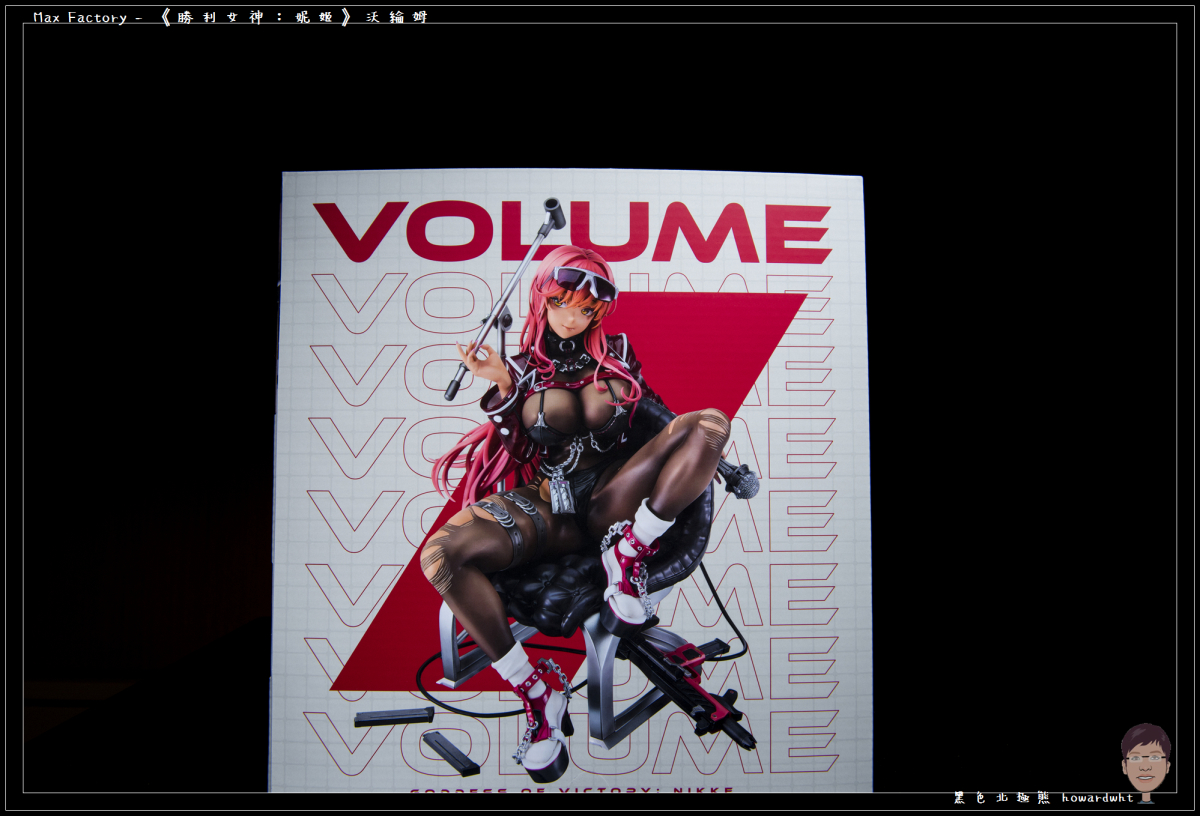
Task: Click the top of the microphone stand
Action: pos(553,212)
